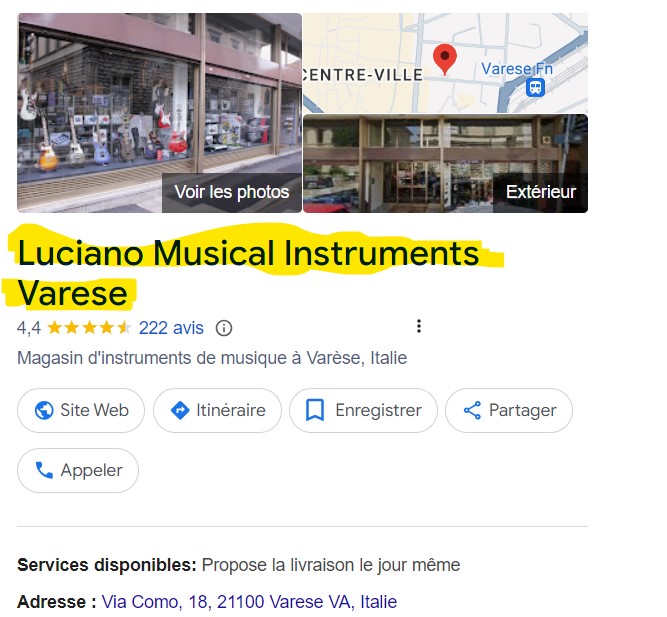667x617 pixels.
Task: Click the globe icon in Site Web
Action: [x=44, y=411]
